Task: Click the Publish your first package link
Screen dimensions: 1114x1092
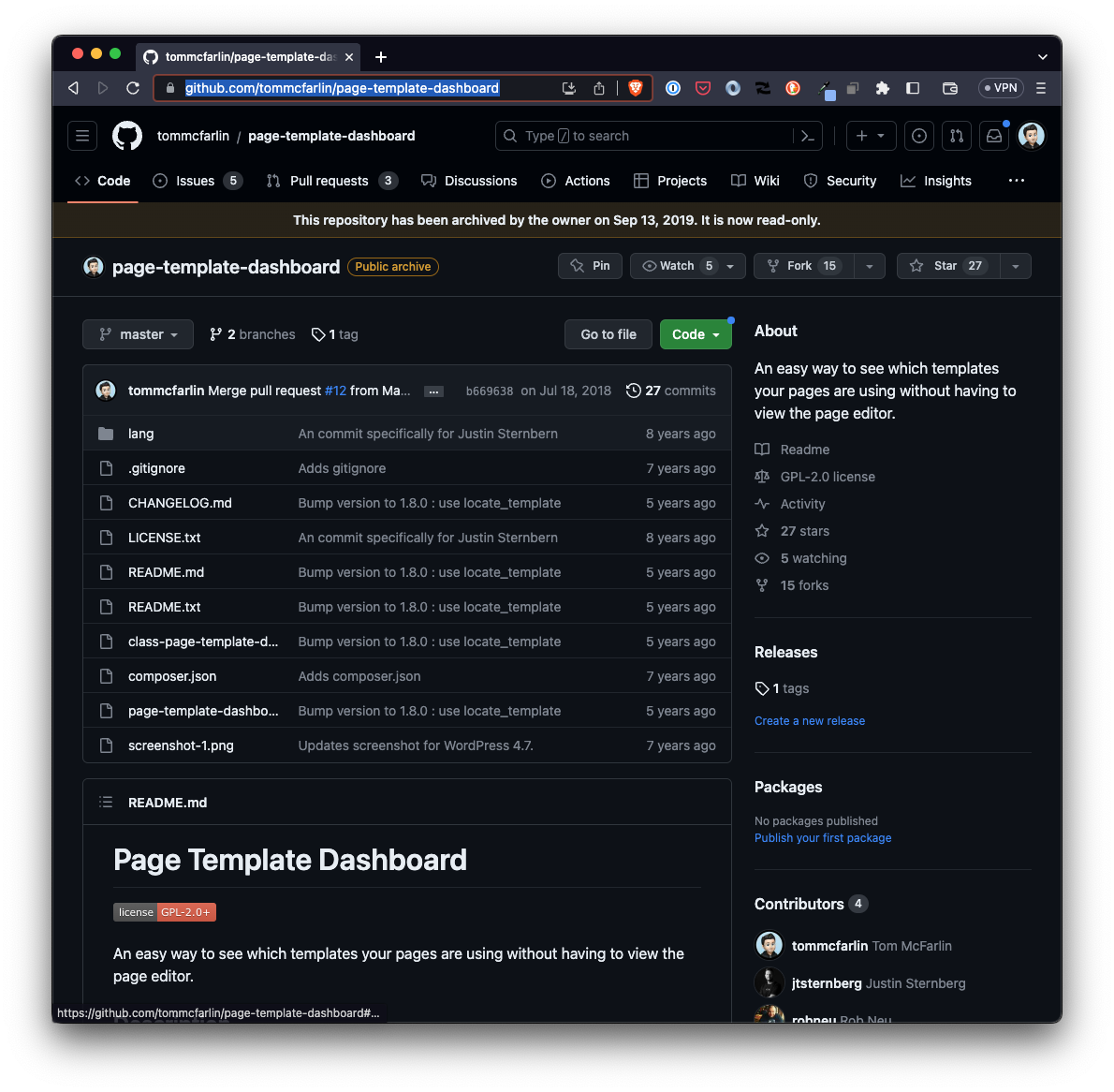Action: point(823,838)
